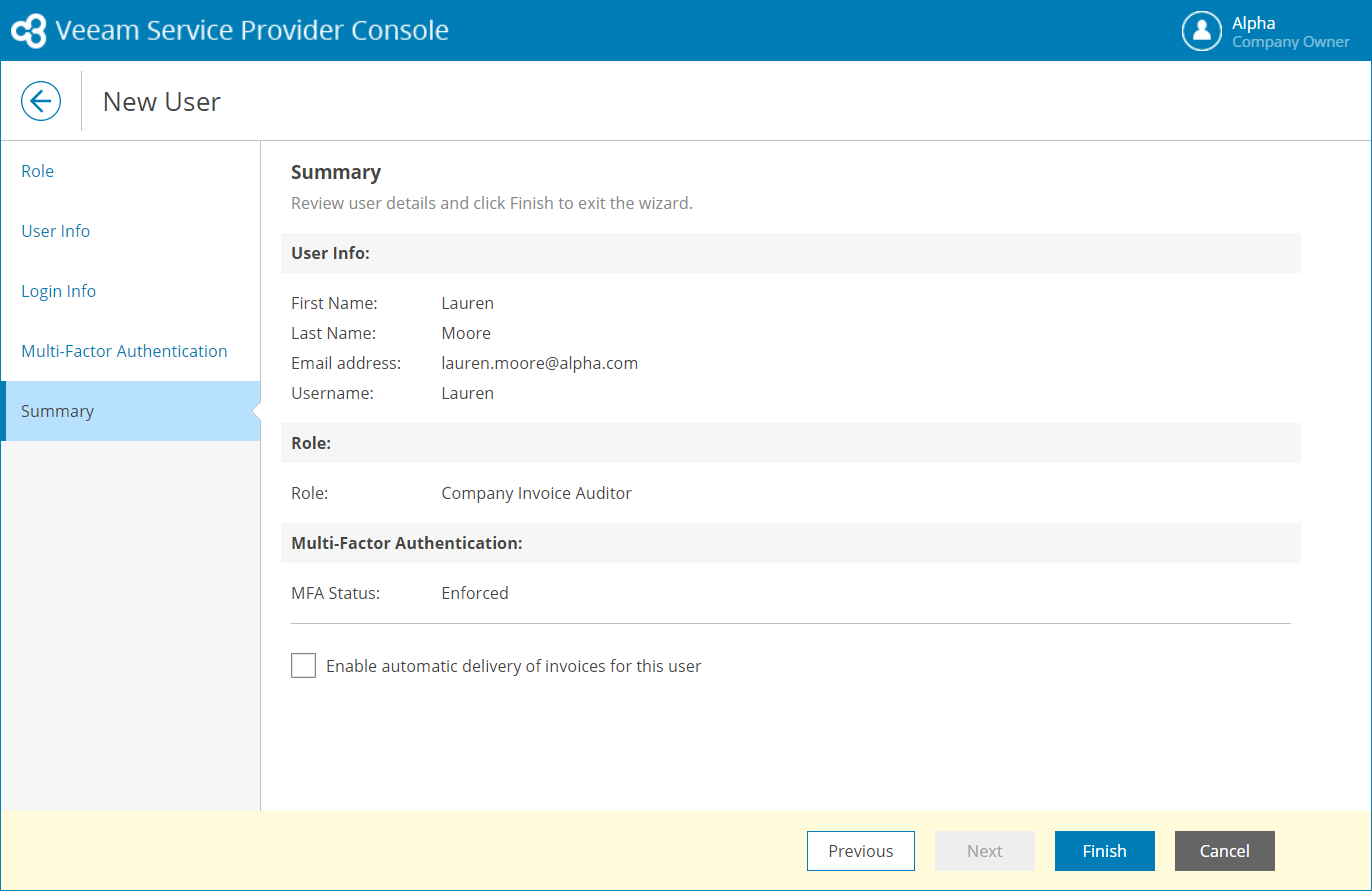Select the Summary step in sidebar
The height and width of the screenshot is (891, 1372).
[x=130, y=411]
